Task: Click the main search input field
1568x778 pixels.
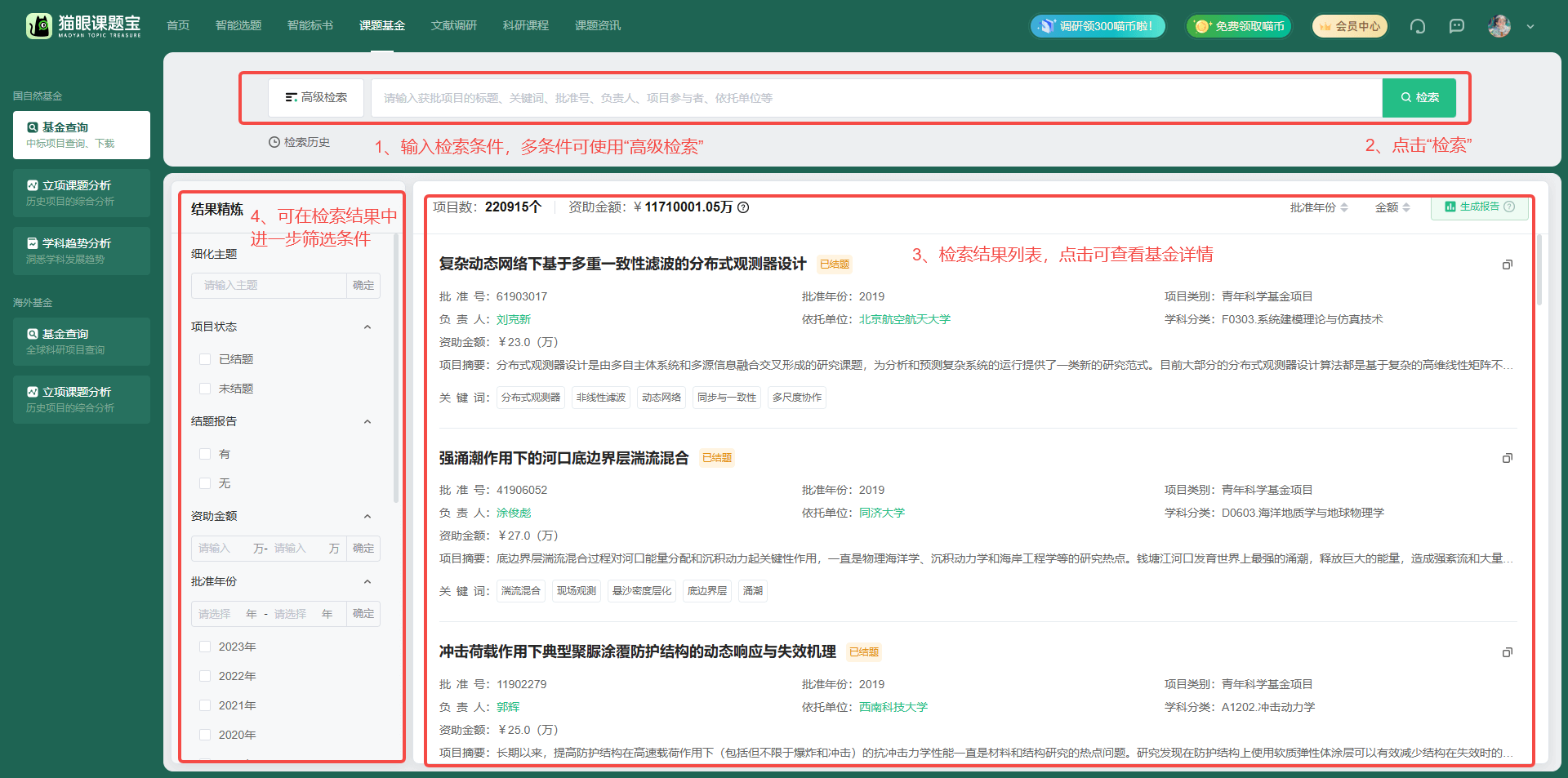Action: 877,98
